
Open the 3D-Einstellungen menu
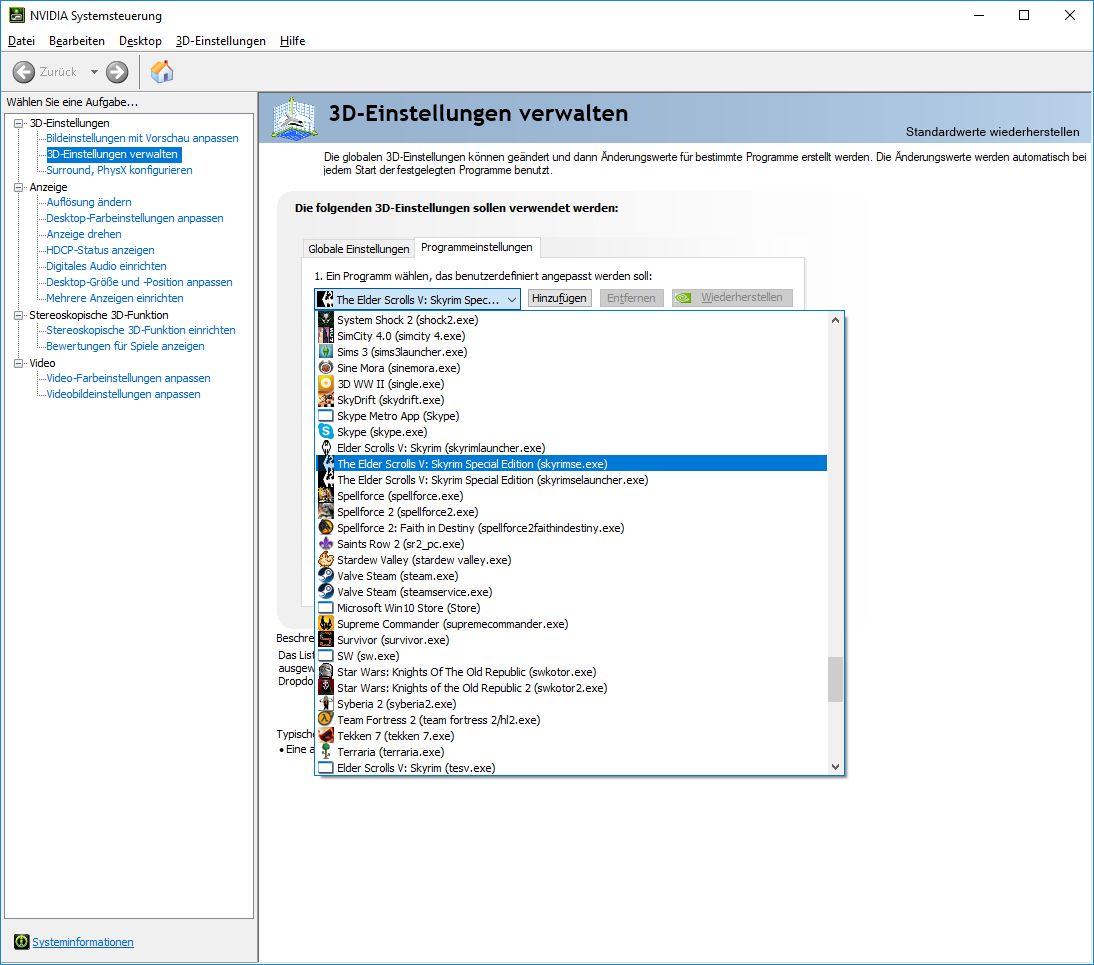pos(220,40)
